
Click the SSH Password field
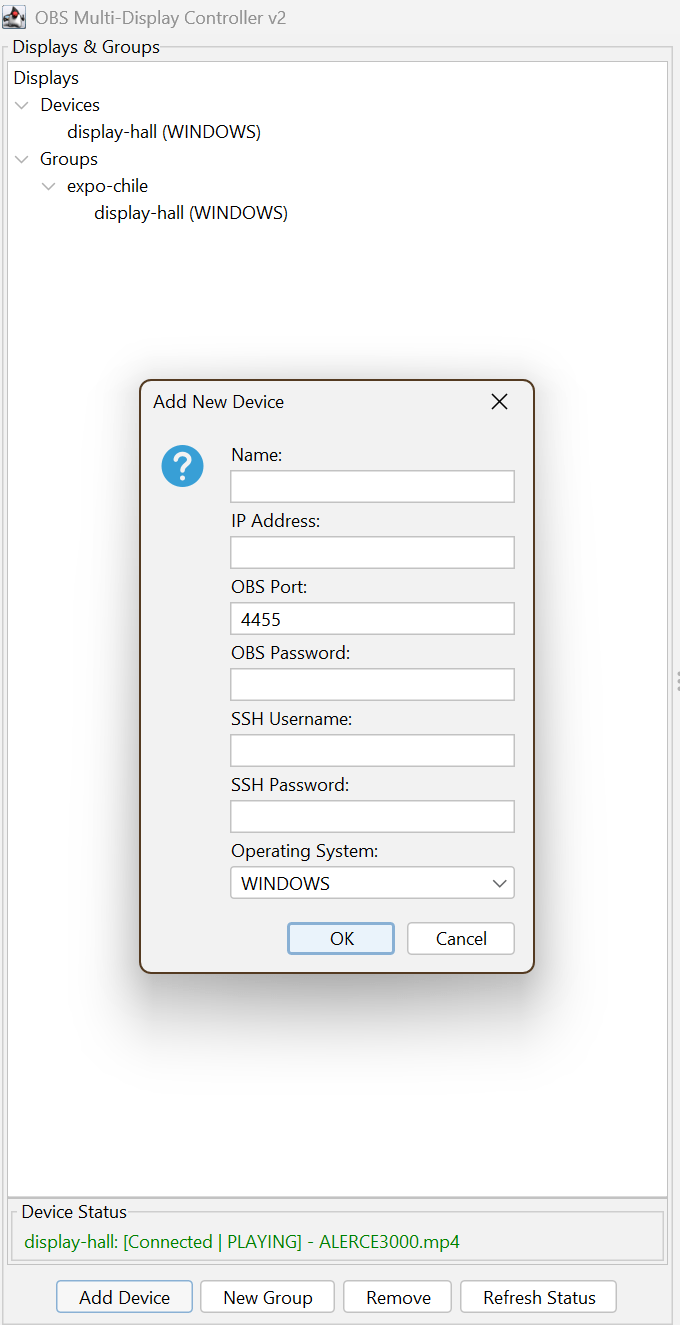(x=372, y=817)
